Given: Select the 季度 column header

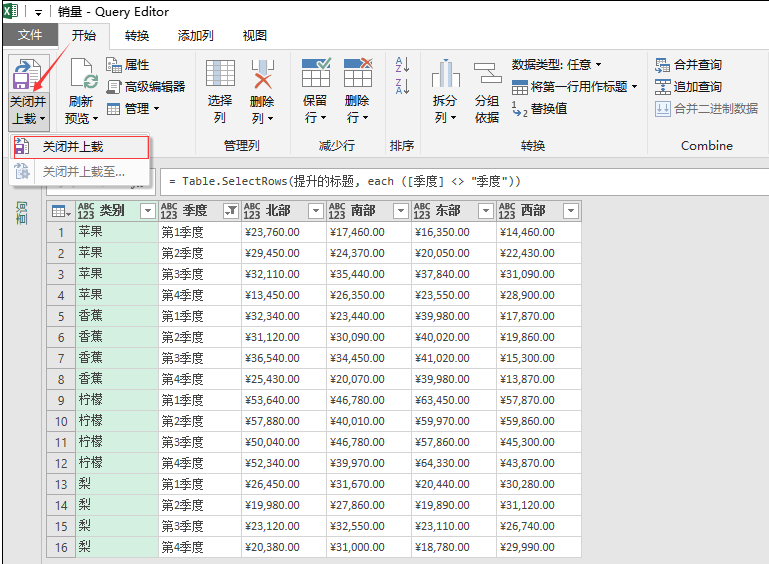Looking at the screenshot, I should tap(200, 211).
